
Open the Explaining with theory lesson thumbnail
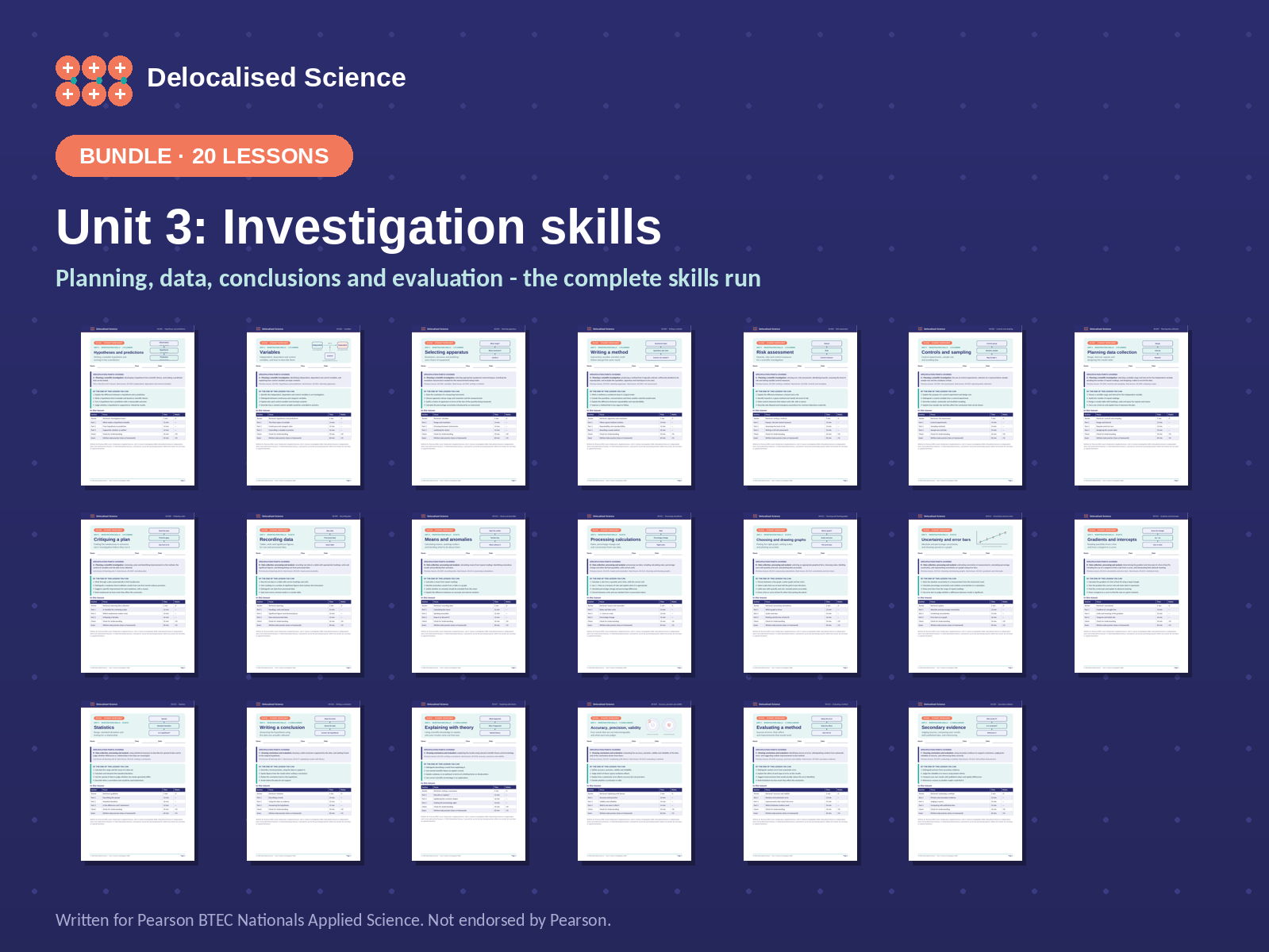(469, 781)
